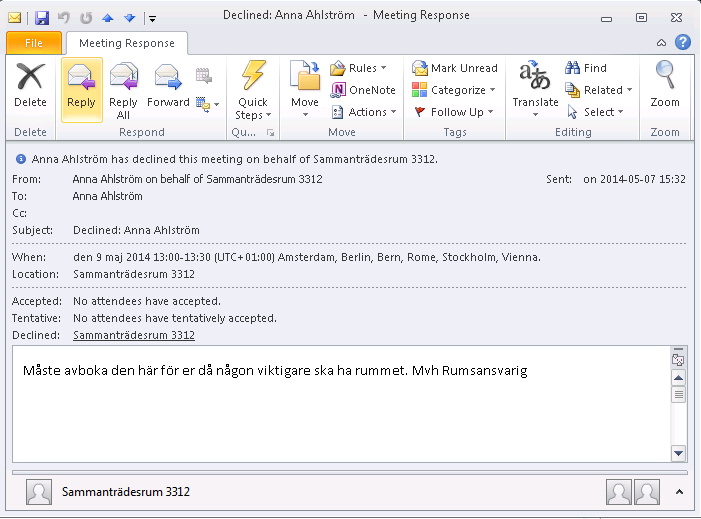Viewport: 701px width, 519px height.
Task: Open the More respond actions dropdown
Action: 208,105
